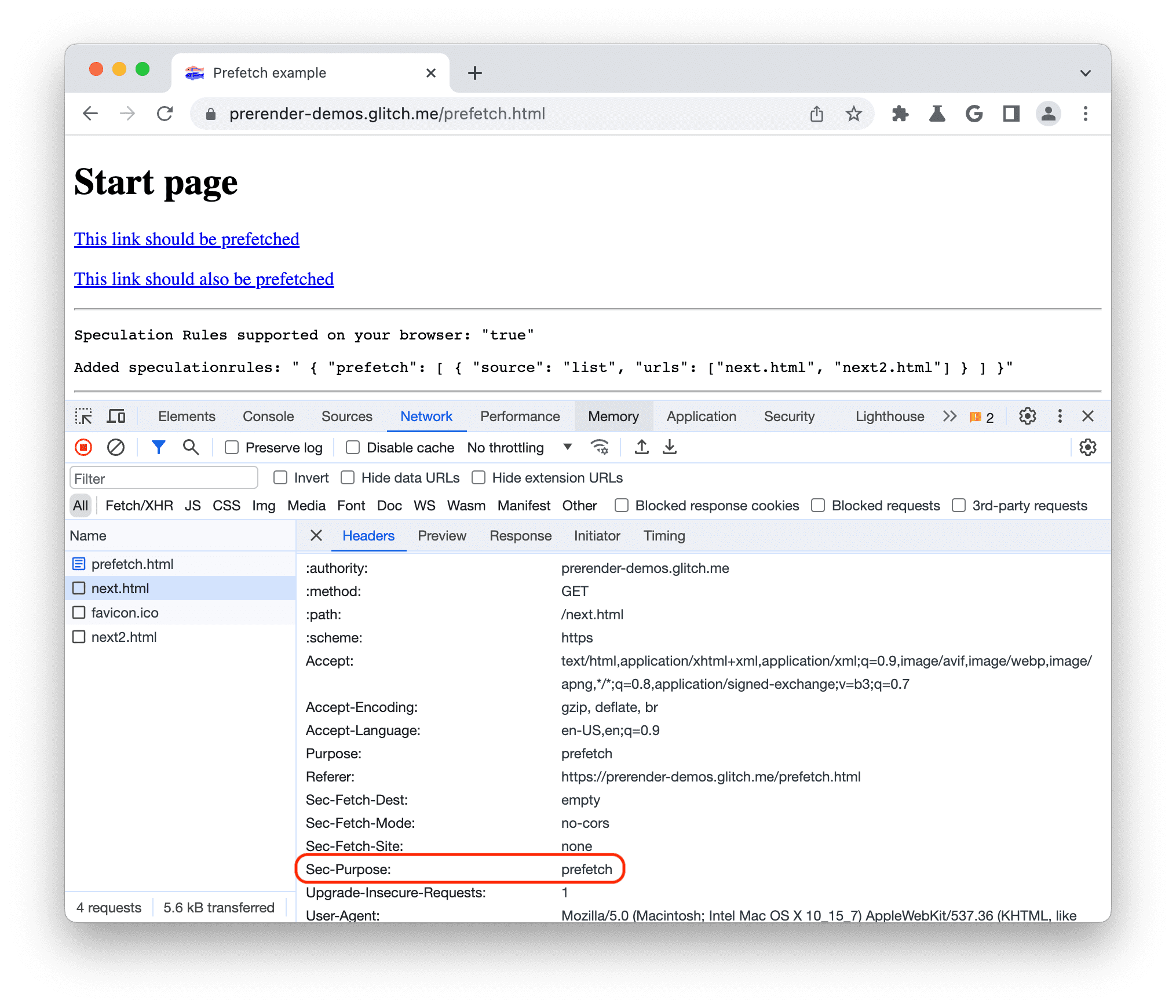Click the Headers tab in request panel
The width and height of the screenshot is (1176, 1008).
click(366, 536)
